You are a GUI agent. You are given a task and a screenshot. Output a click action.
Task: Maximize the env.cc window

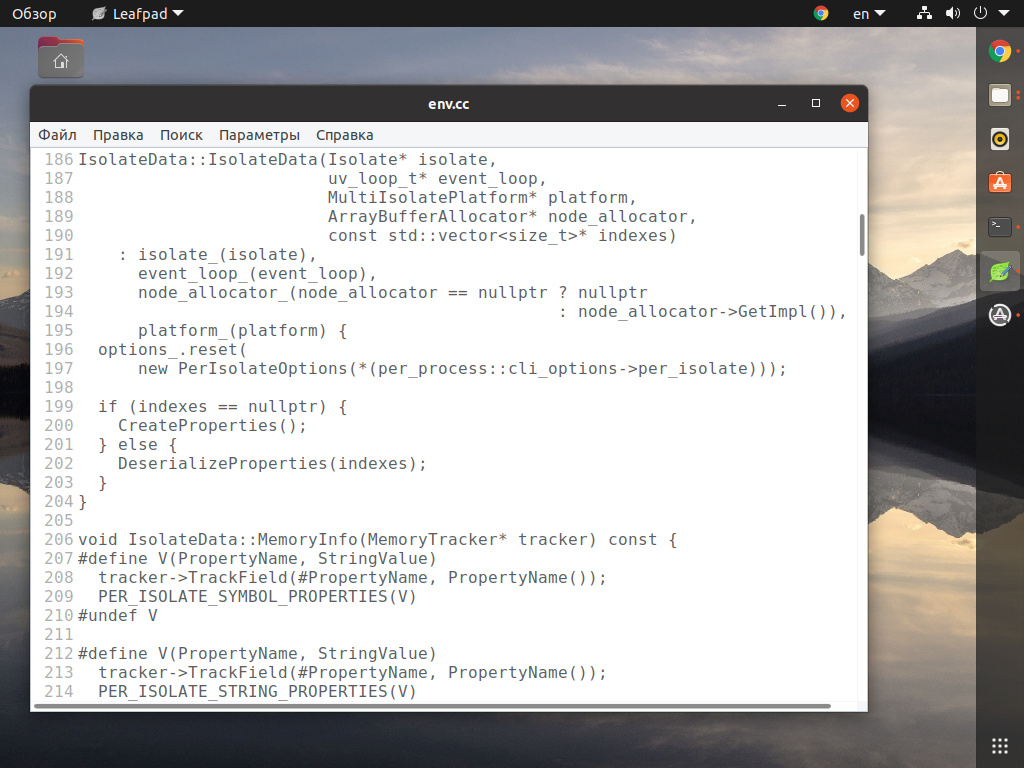pyautogui.click(x=816, y=103)
